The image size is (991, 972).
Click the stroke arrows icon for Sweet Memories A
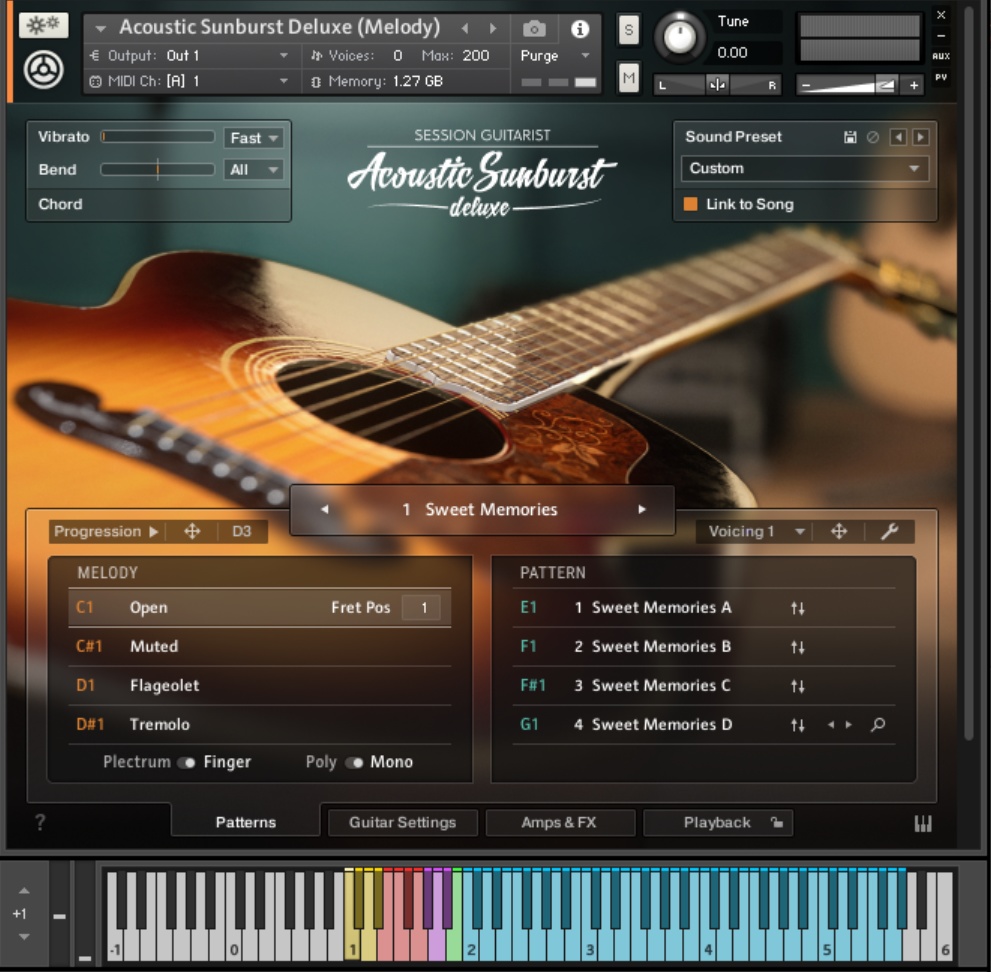pyautogui.click(x=798, y=608)
